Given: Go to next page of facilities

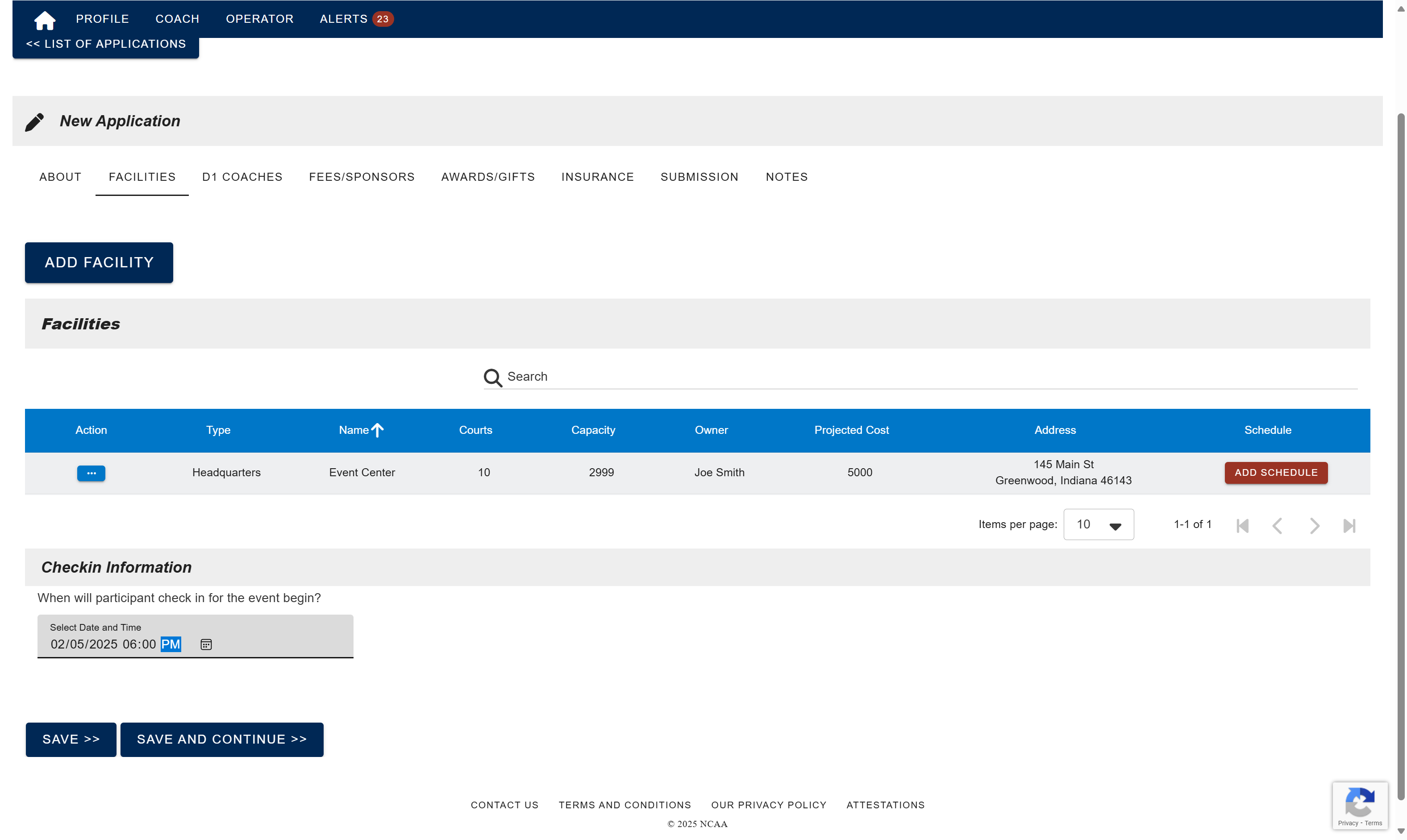Looking at the screenshot, I should [1314, 525].
